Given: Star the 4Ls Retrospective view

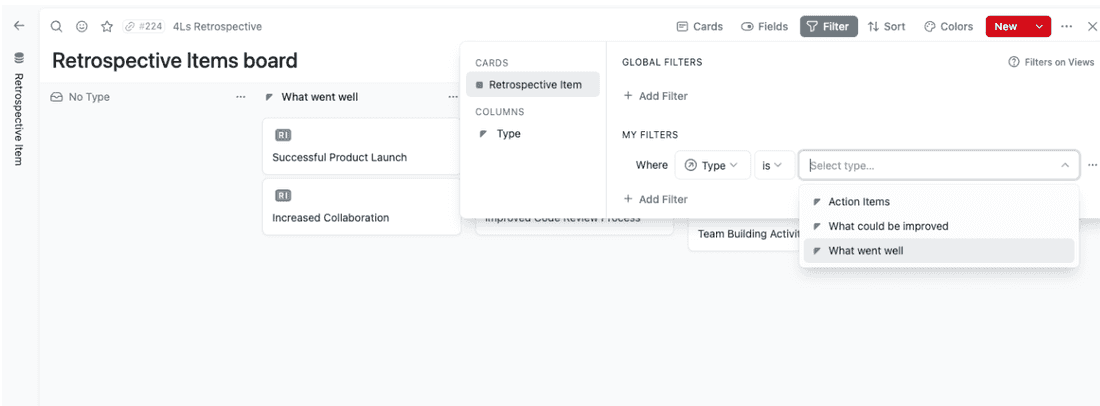Looking at the screenshot, I should coord(107,27).
